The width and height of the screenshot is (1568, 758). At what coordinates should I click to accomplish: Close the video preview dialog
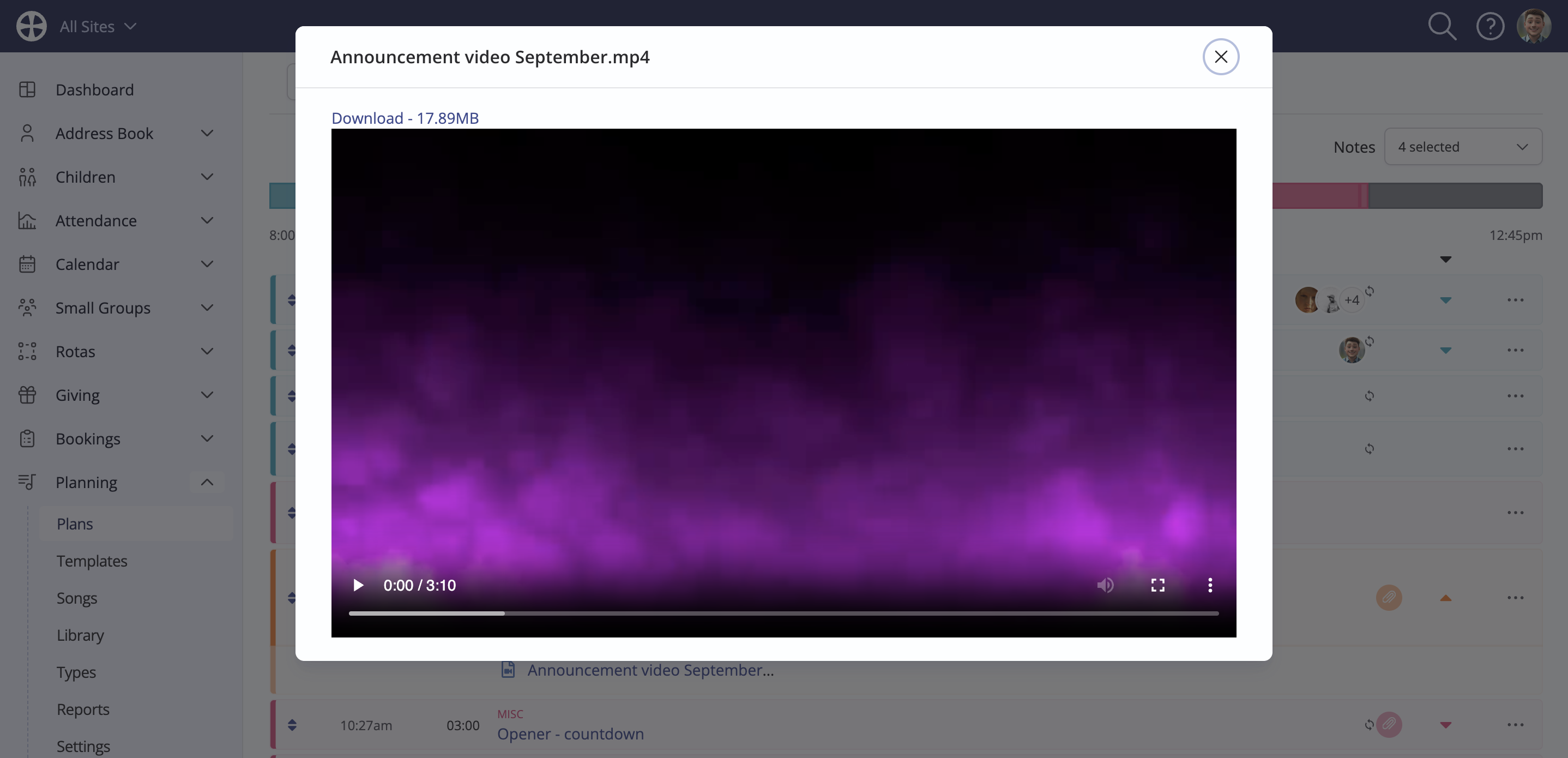pyautogui.click(x=1221, y=57)
